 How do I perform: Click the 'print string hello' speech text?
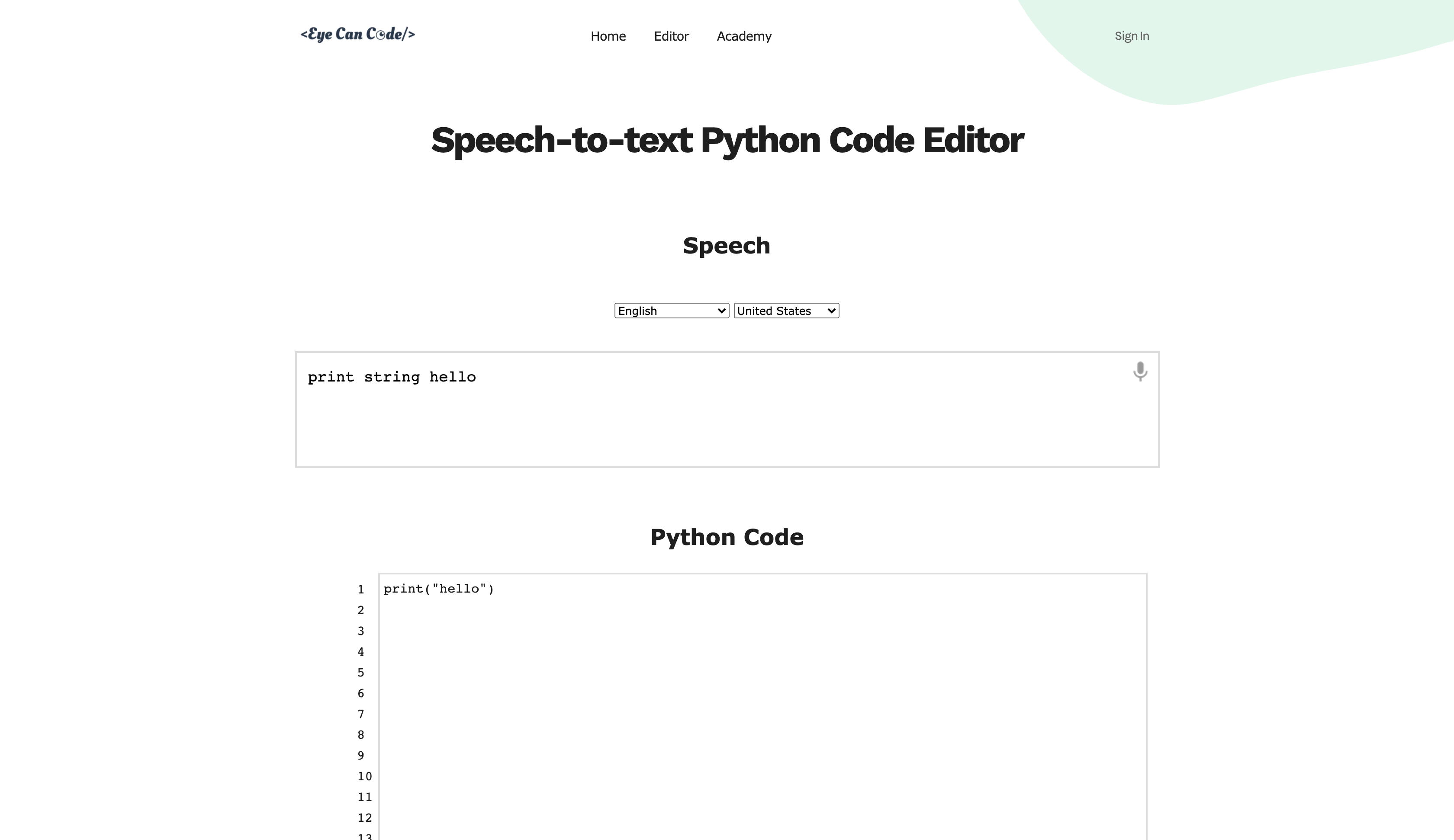click(392, 377)
